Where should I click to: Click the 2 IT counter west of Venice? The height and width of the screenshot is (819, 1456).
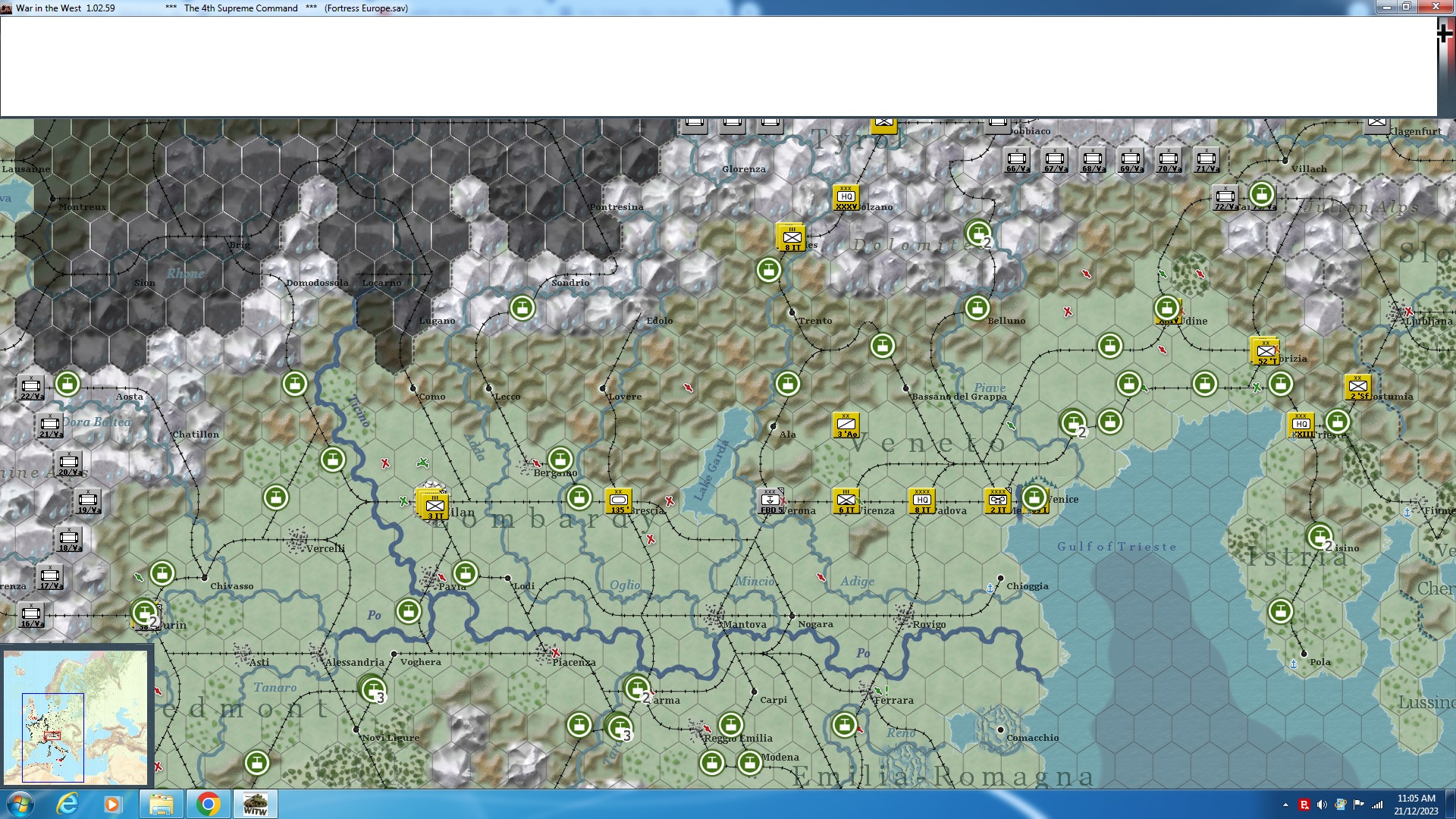coord(997,500)
